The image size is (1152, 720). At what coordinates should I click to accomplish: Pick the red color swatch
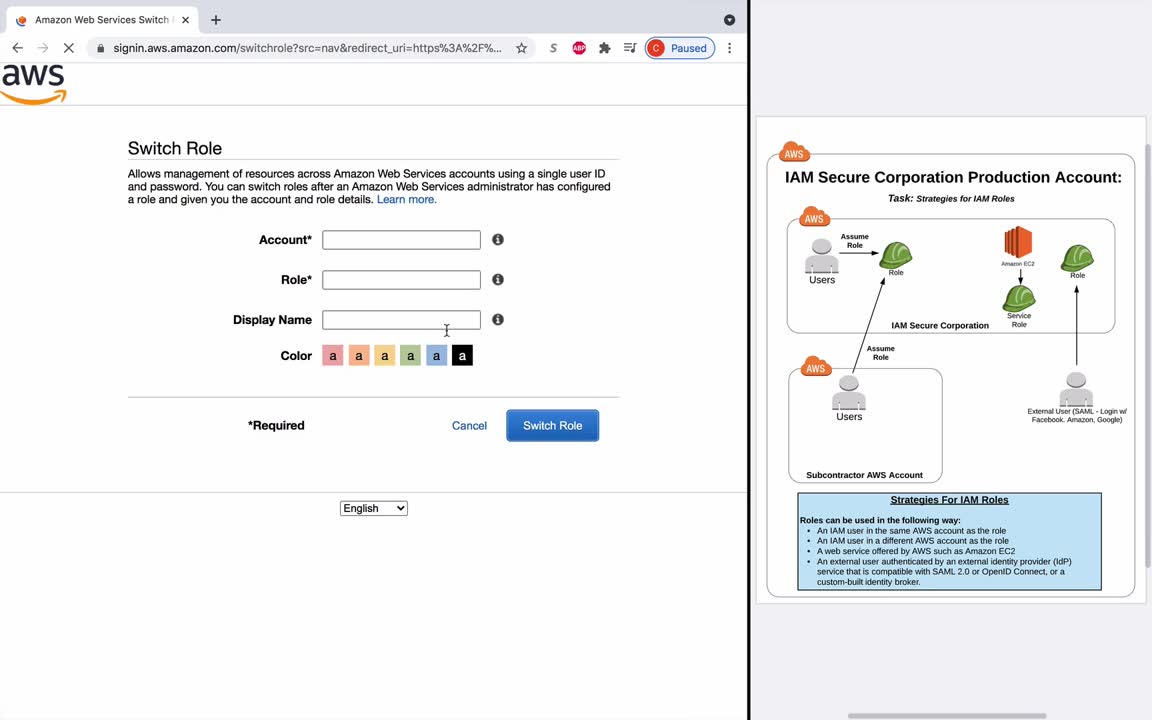(333, 356)
